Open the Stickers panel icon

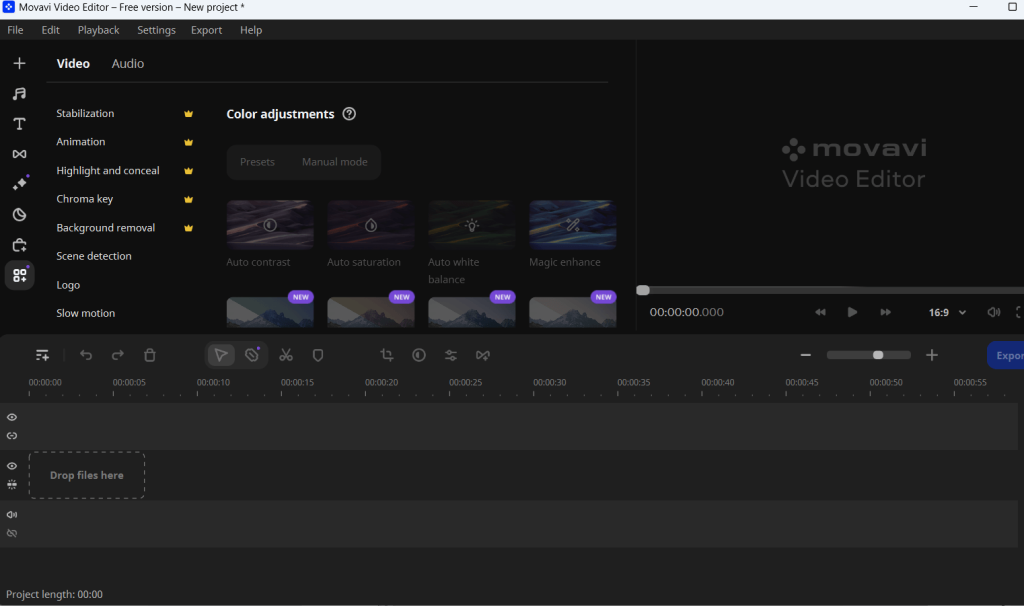20,214
